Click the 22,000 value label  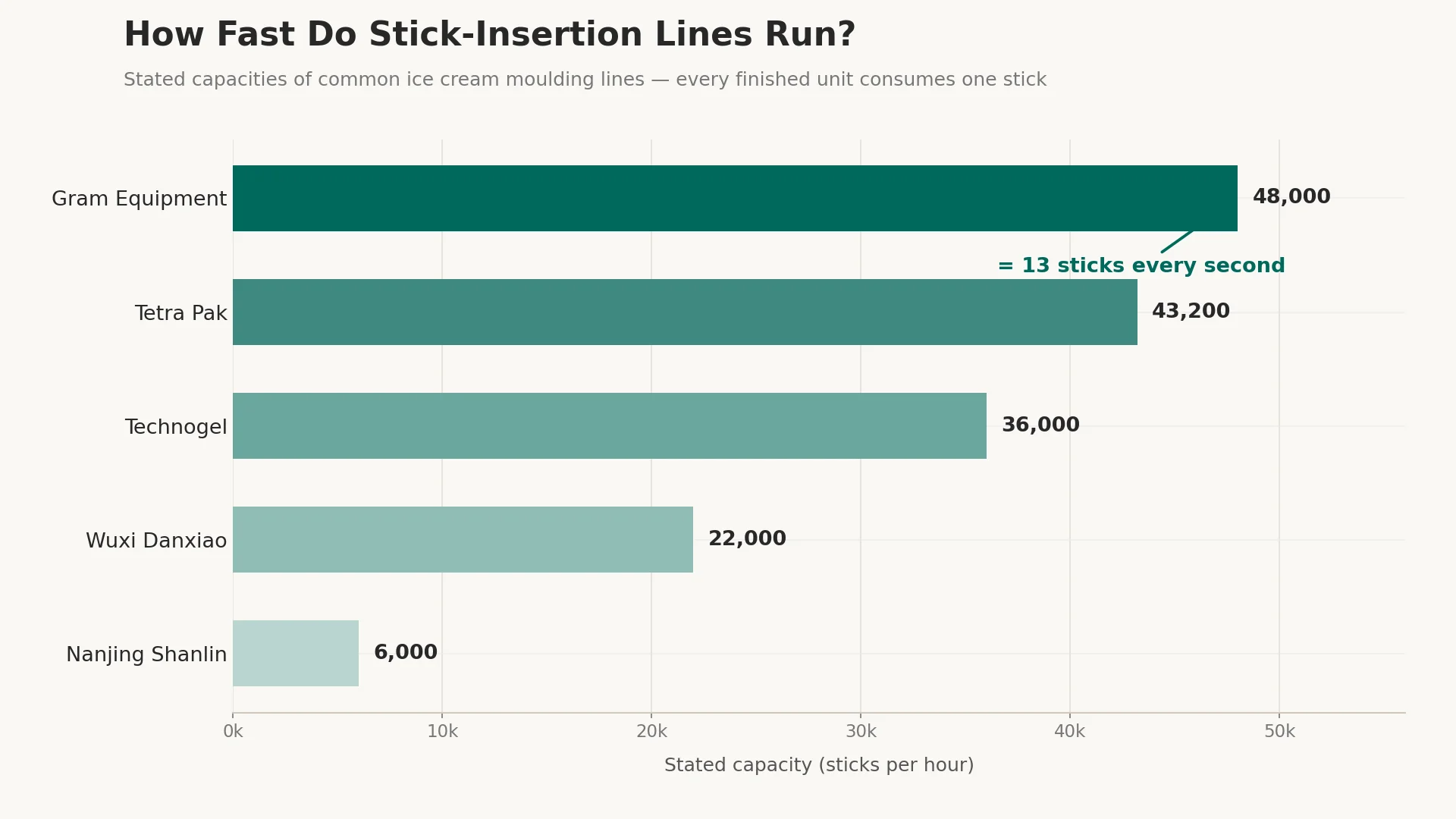coord(747,538)
